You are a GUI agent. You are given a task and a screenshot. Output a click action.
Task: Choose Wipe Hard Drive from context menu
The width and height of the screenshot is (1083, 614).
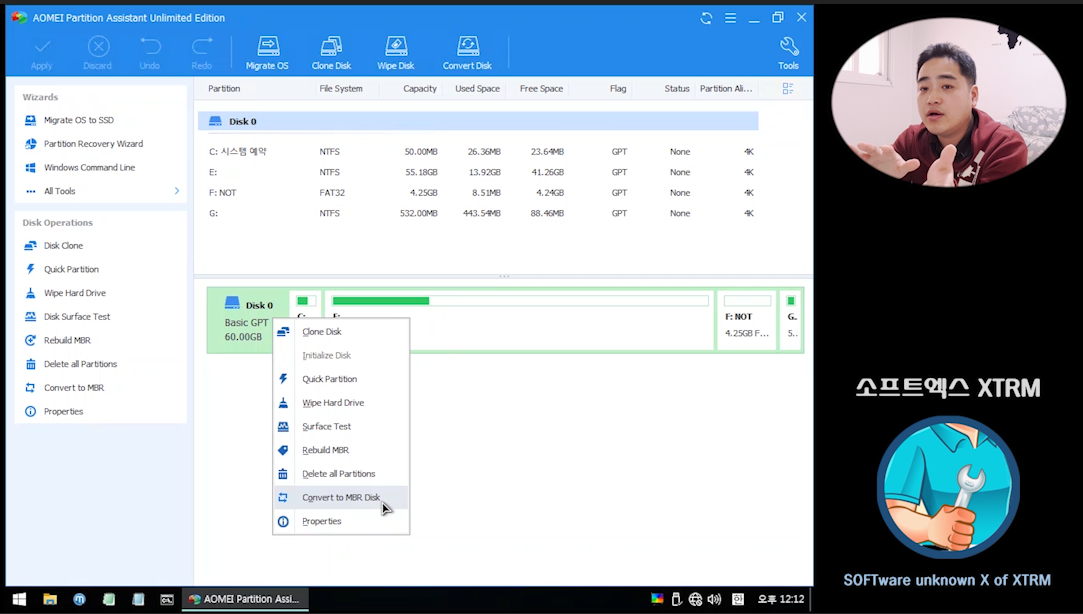coord(341,403)
